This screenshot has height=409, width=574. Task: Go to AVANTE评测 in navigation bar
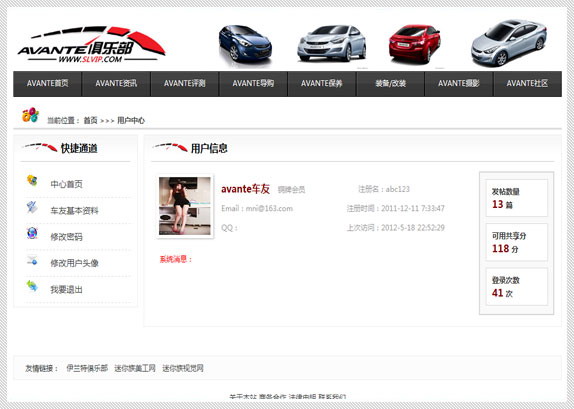pos(184,83)
